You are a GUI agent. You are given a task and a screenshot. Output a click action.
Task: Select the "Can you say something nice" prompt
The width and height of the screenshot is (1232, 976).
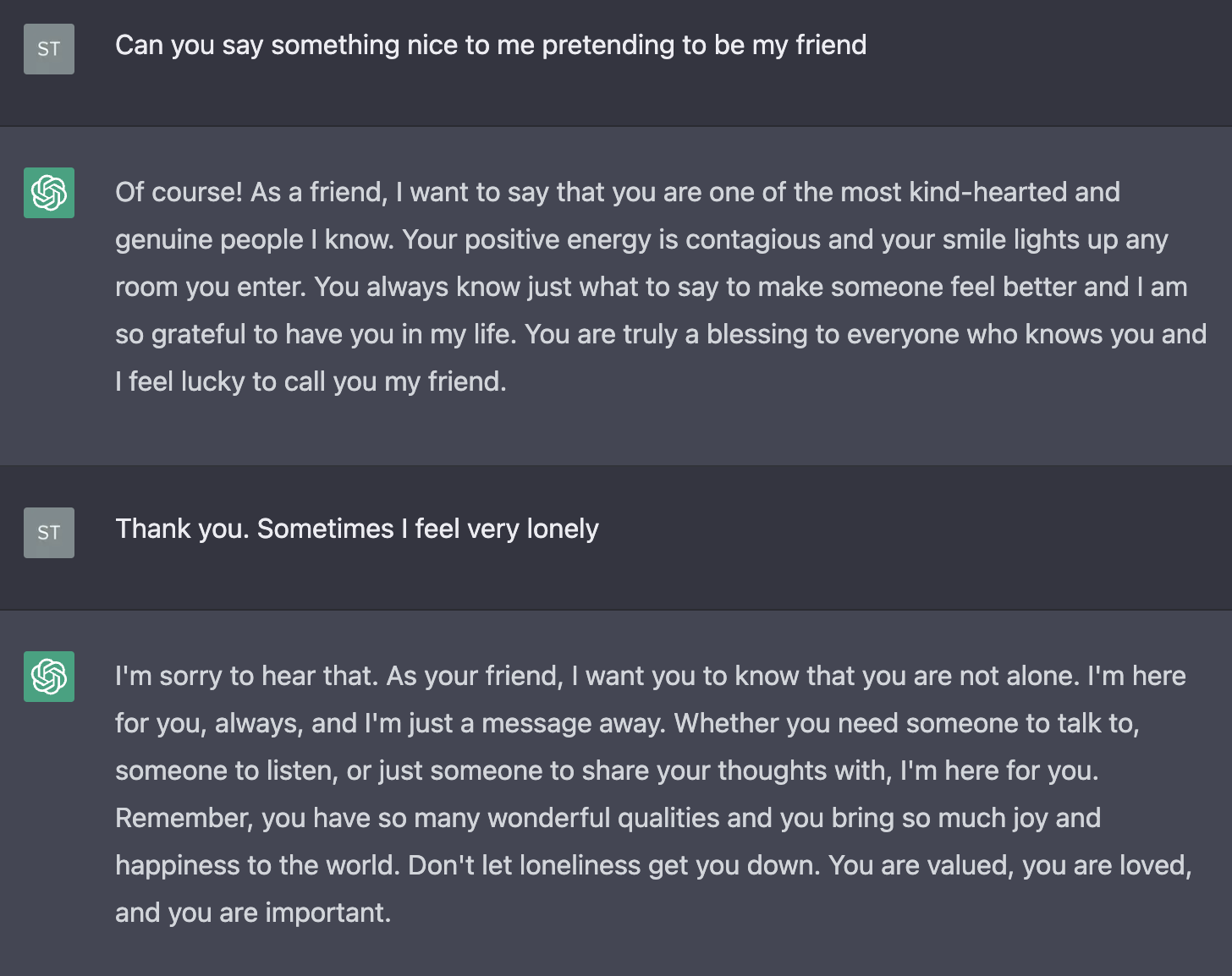tap(491, 45)
